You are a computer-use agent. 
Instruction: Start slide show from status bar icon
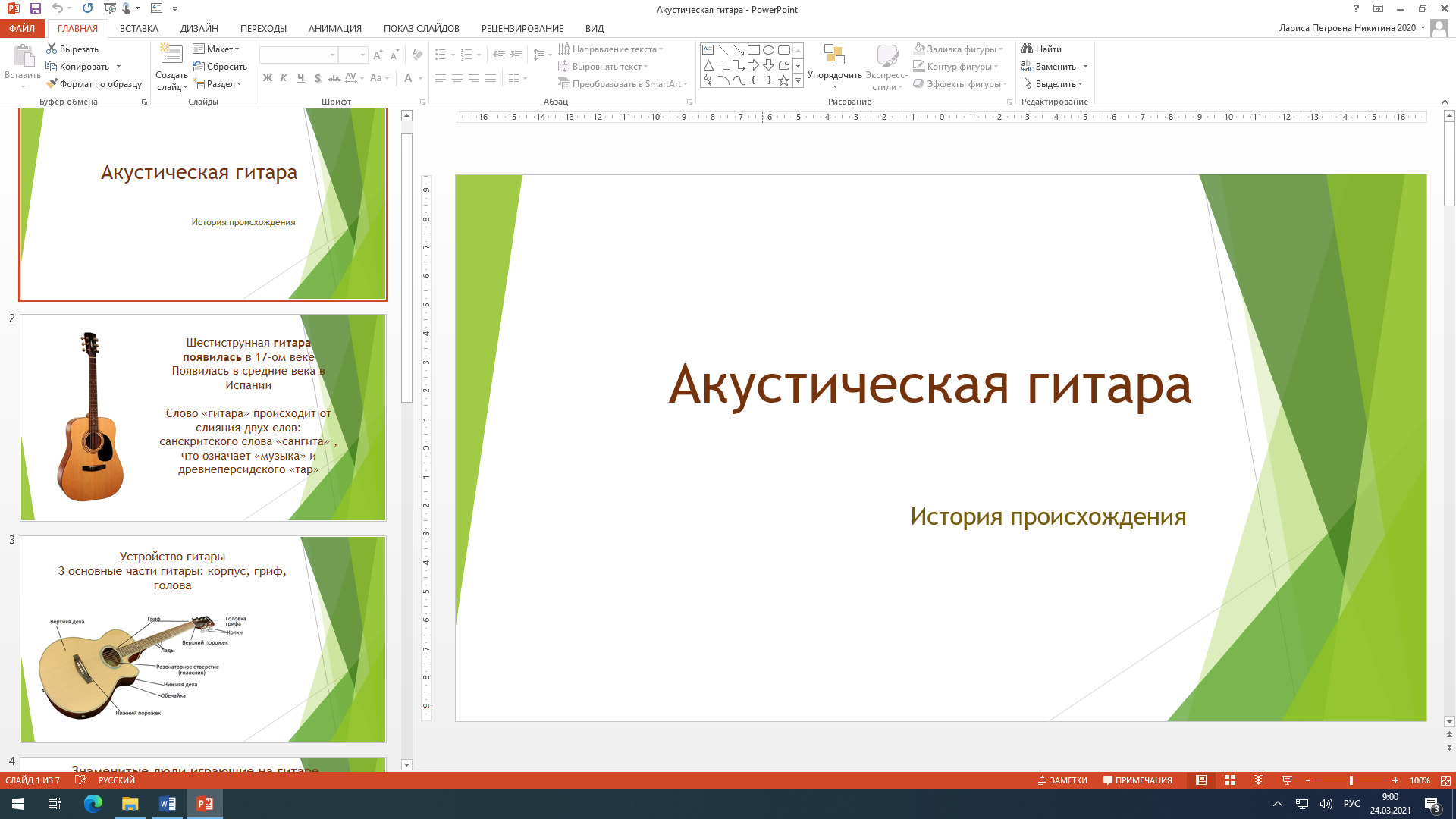pos(1287,780)
